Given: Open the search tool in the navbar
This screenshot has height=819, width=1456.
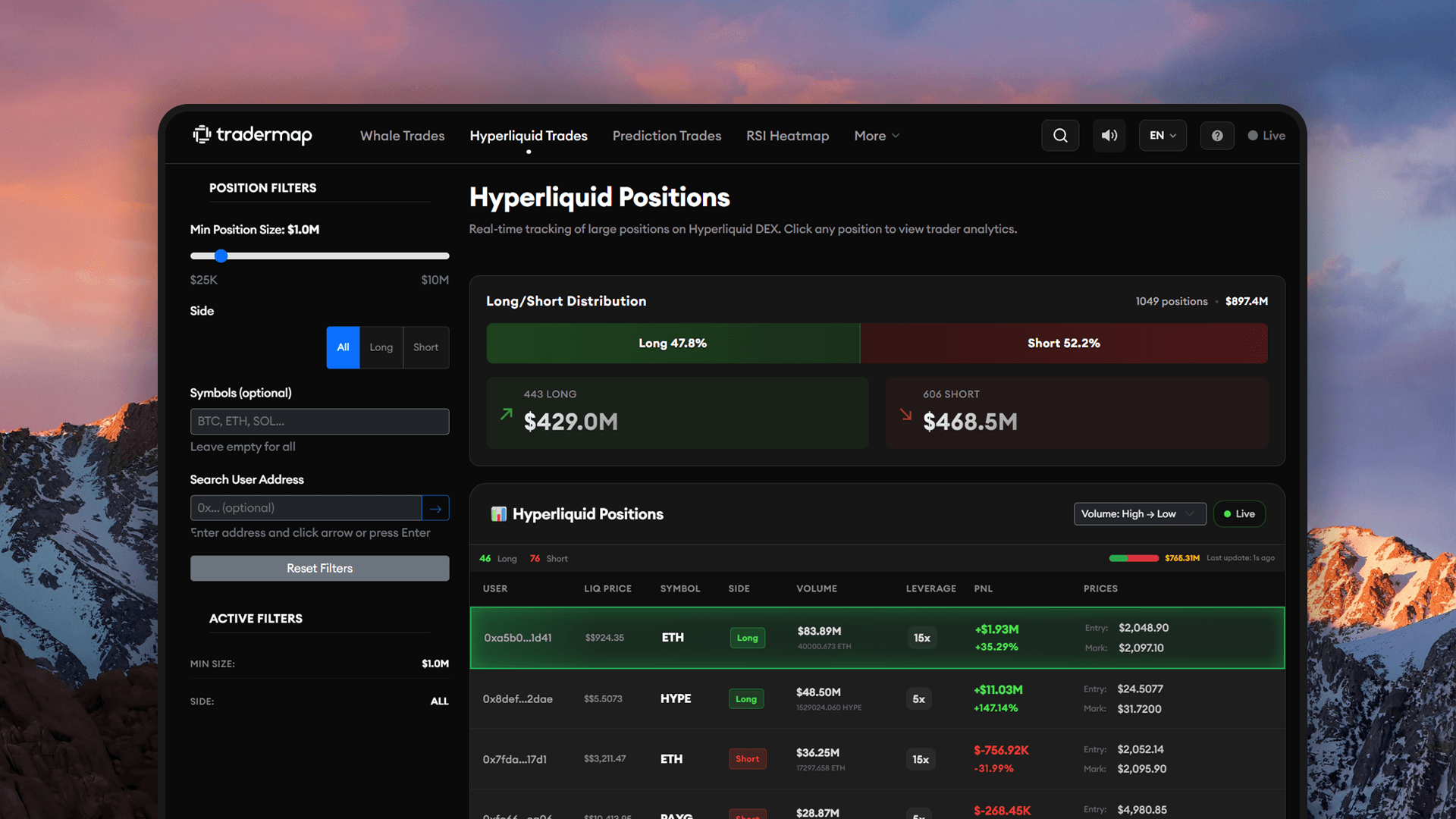Looking at the screenshot, I should coord(1060,135).
